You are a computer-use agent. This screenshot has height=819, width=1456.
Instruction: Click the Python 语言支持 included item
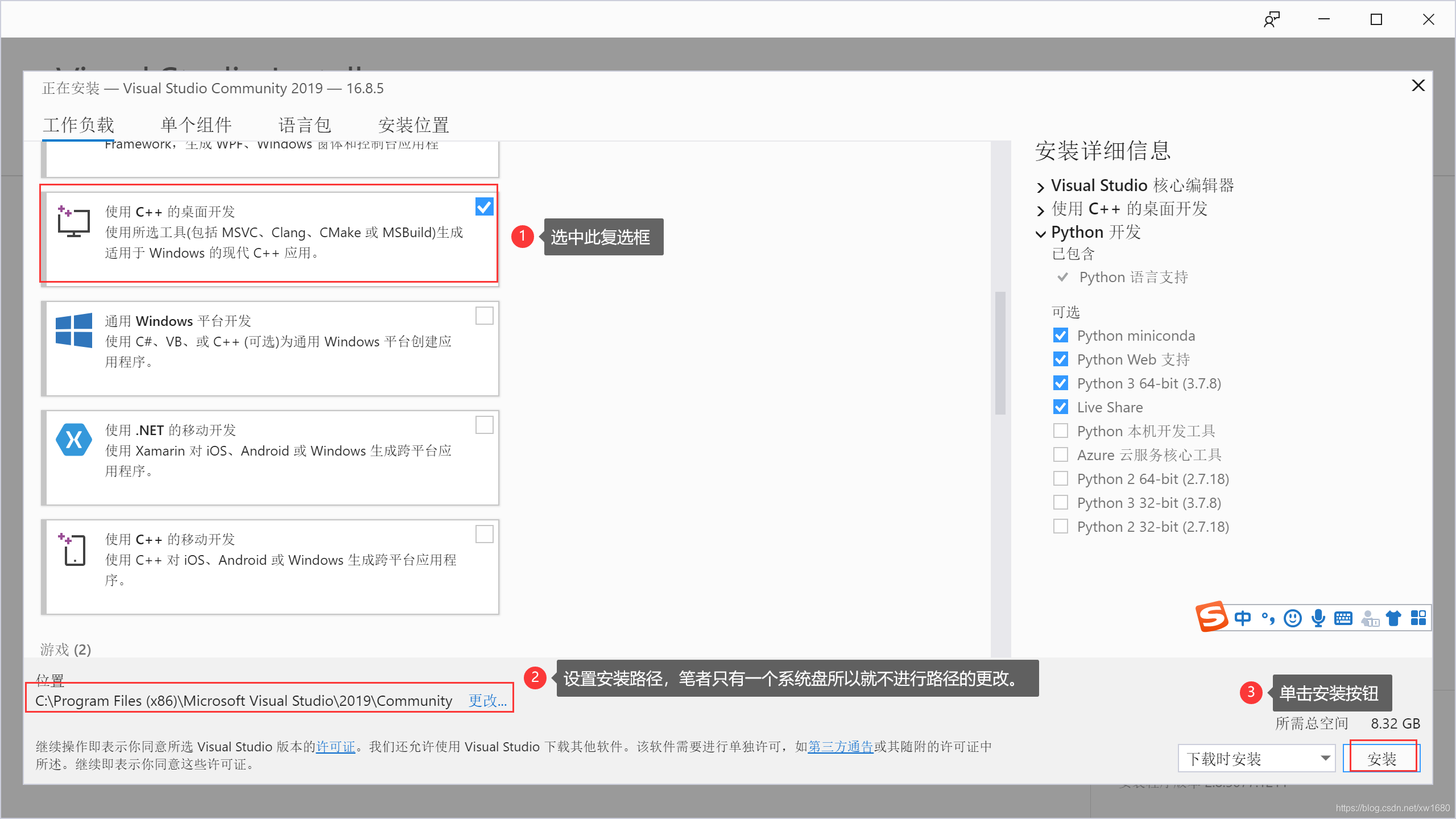tap(1134, 278)
